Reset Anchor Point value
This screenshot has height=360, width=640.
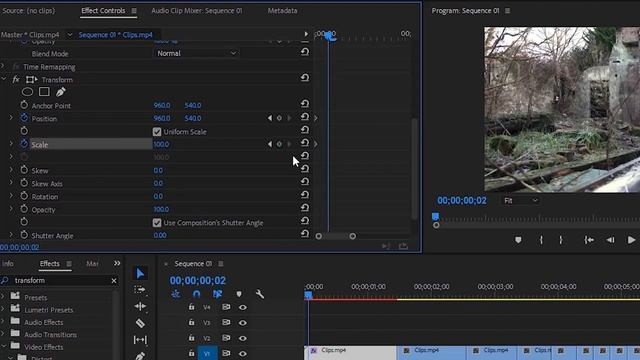304,104
